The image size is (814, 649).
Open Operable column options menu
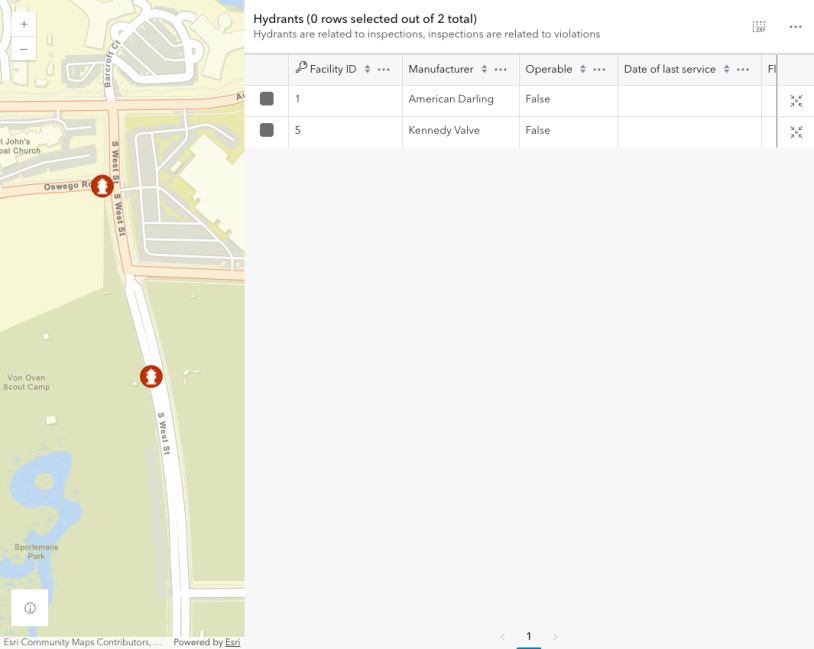coord(600,69)
